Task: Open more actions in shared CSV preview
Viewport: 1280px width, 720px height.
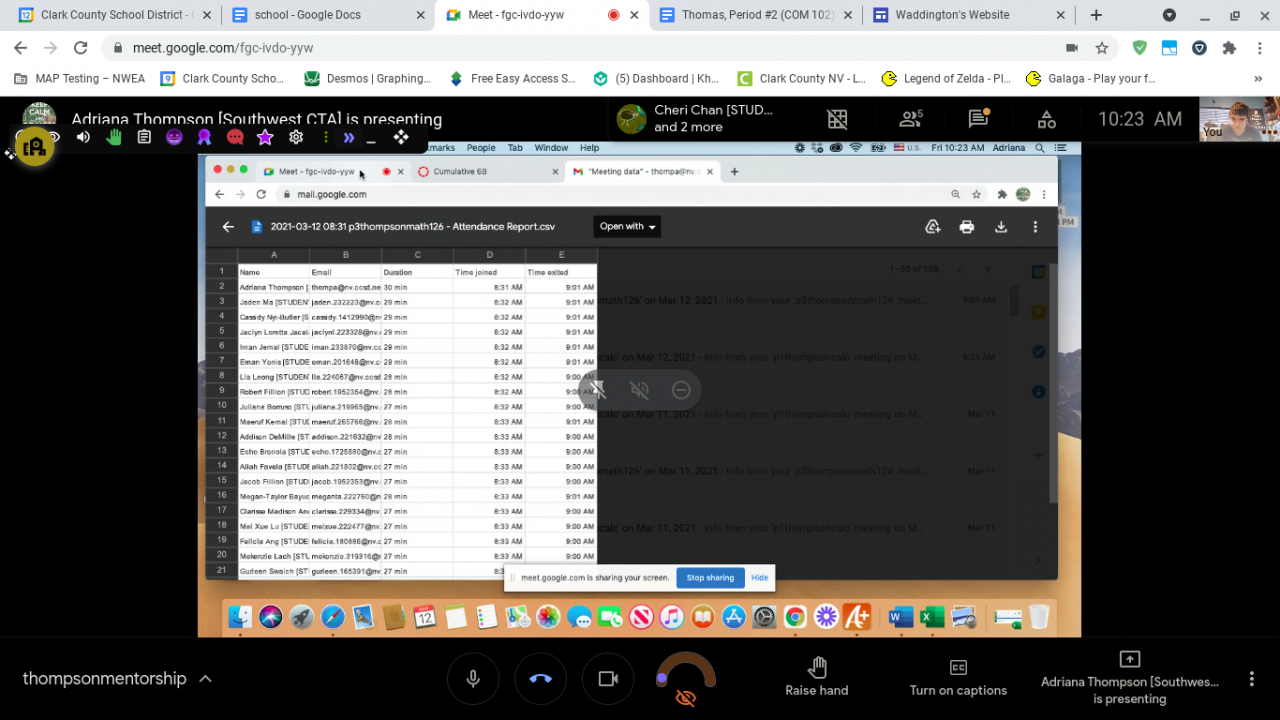Action: tap(1035, 227)
